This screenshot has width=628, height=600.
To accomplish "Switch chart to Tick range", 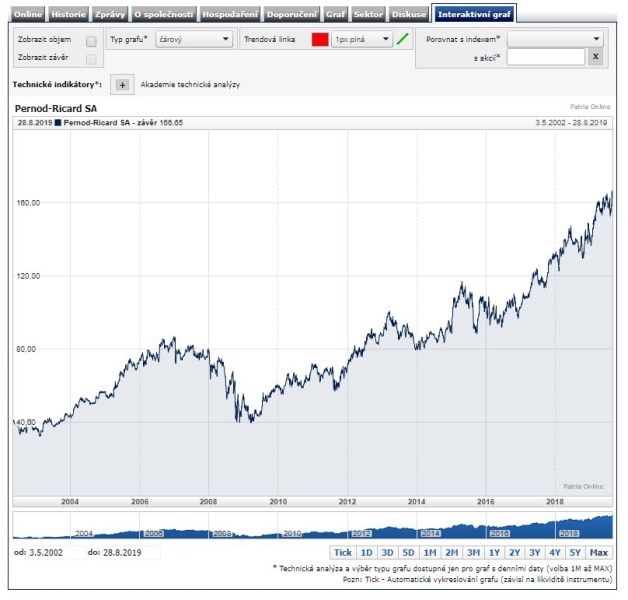I will pyautogui.click(x=342, y=552).
